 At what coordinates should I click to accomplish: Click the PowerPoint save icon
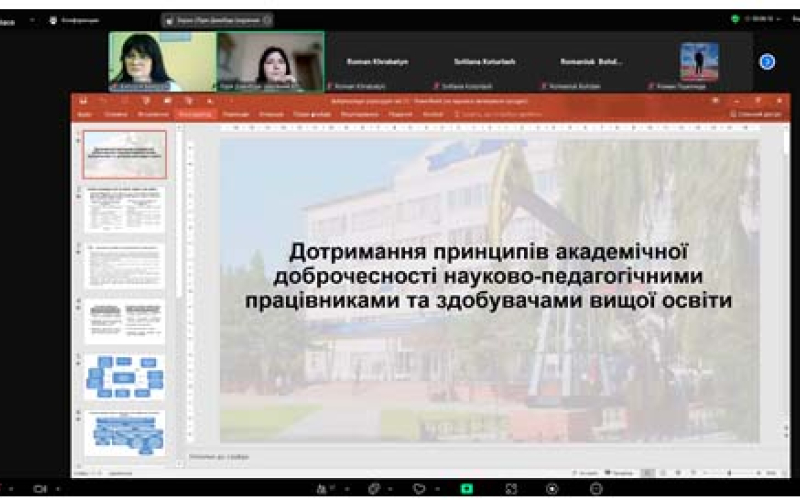(84, 101)
